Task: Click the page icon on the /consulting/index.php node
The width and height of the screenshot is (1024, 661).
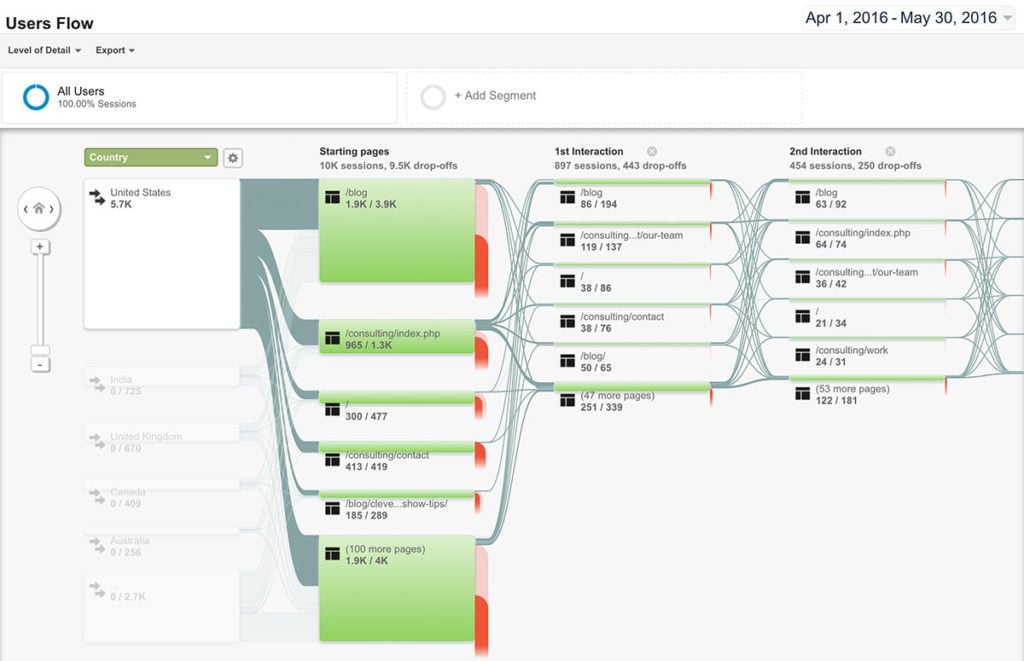Action: [332, 339]
